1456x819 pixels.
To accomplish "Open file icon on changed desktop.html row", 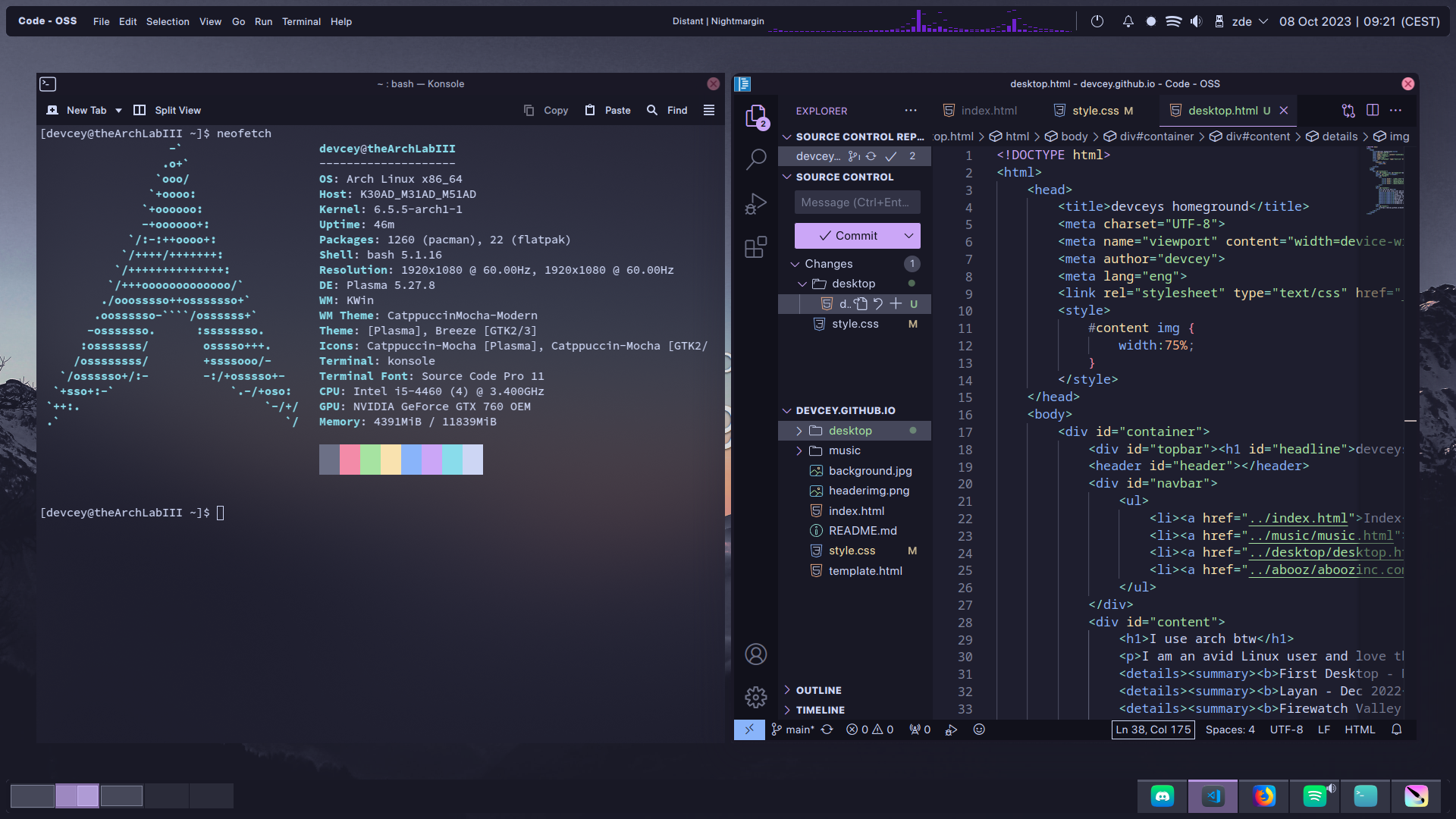I will click(x=861, y=304).
